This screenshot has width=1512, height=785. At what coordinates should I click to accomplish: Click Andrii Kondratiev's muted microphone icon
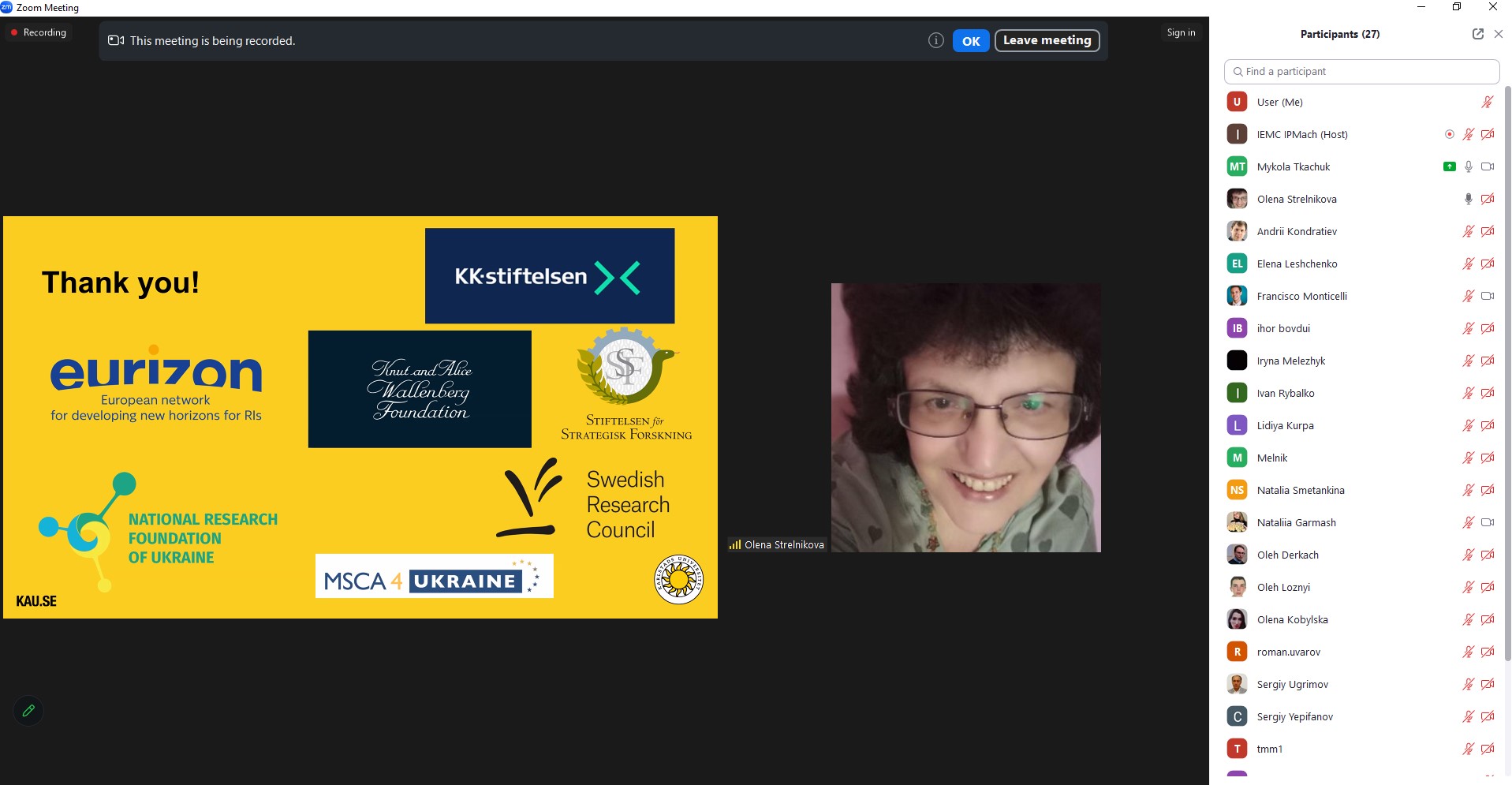[1468, 231]
